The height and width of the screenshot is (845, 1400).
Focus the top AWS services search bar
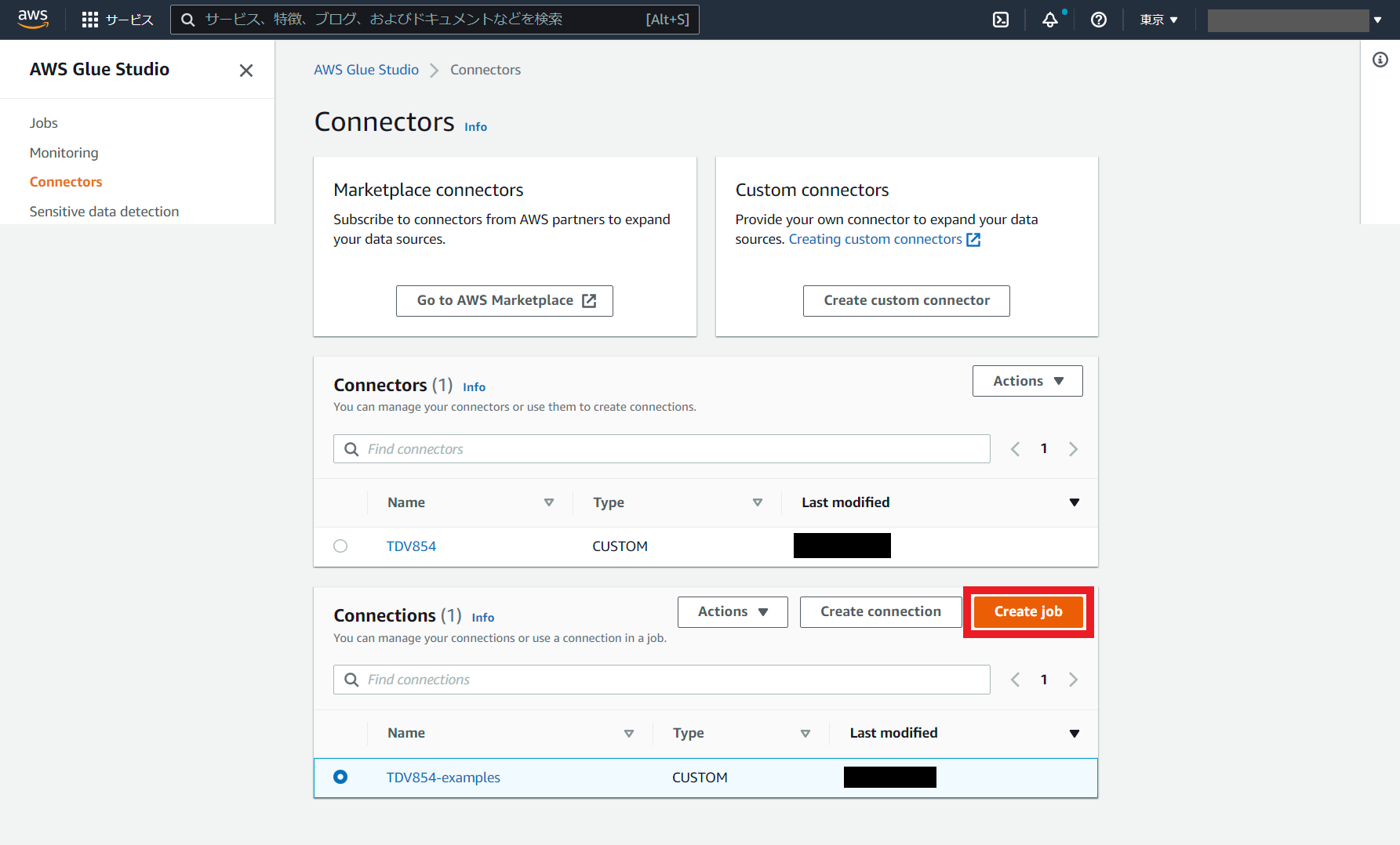(435, 20)
